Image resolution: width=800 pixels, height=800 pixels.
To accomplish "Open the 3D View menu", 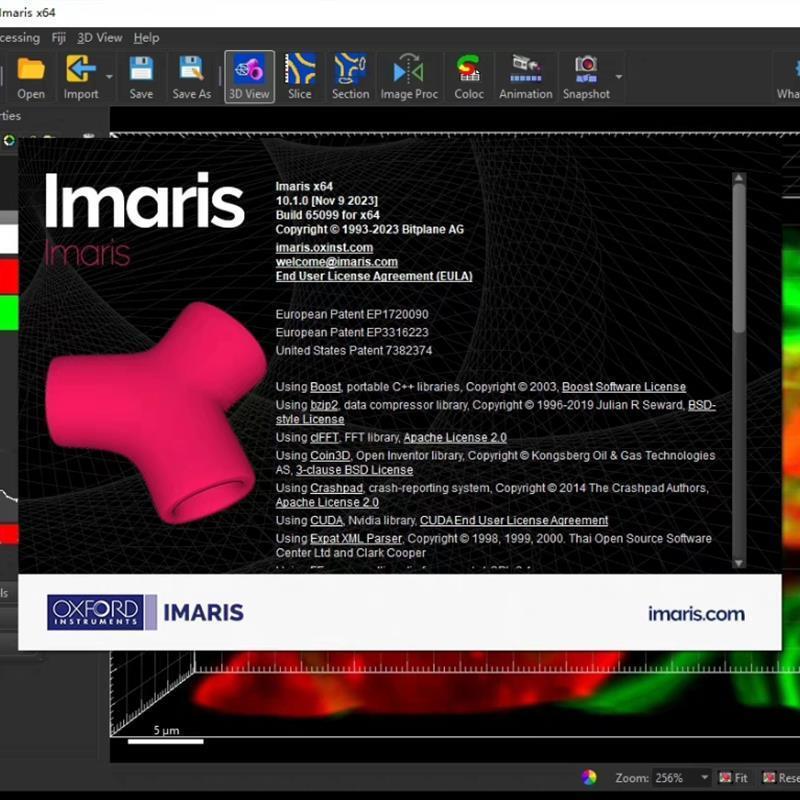I will (x=99, y=38).
